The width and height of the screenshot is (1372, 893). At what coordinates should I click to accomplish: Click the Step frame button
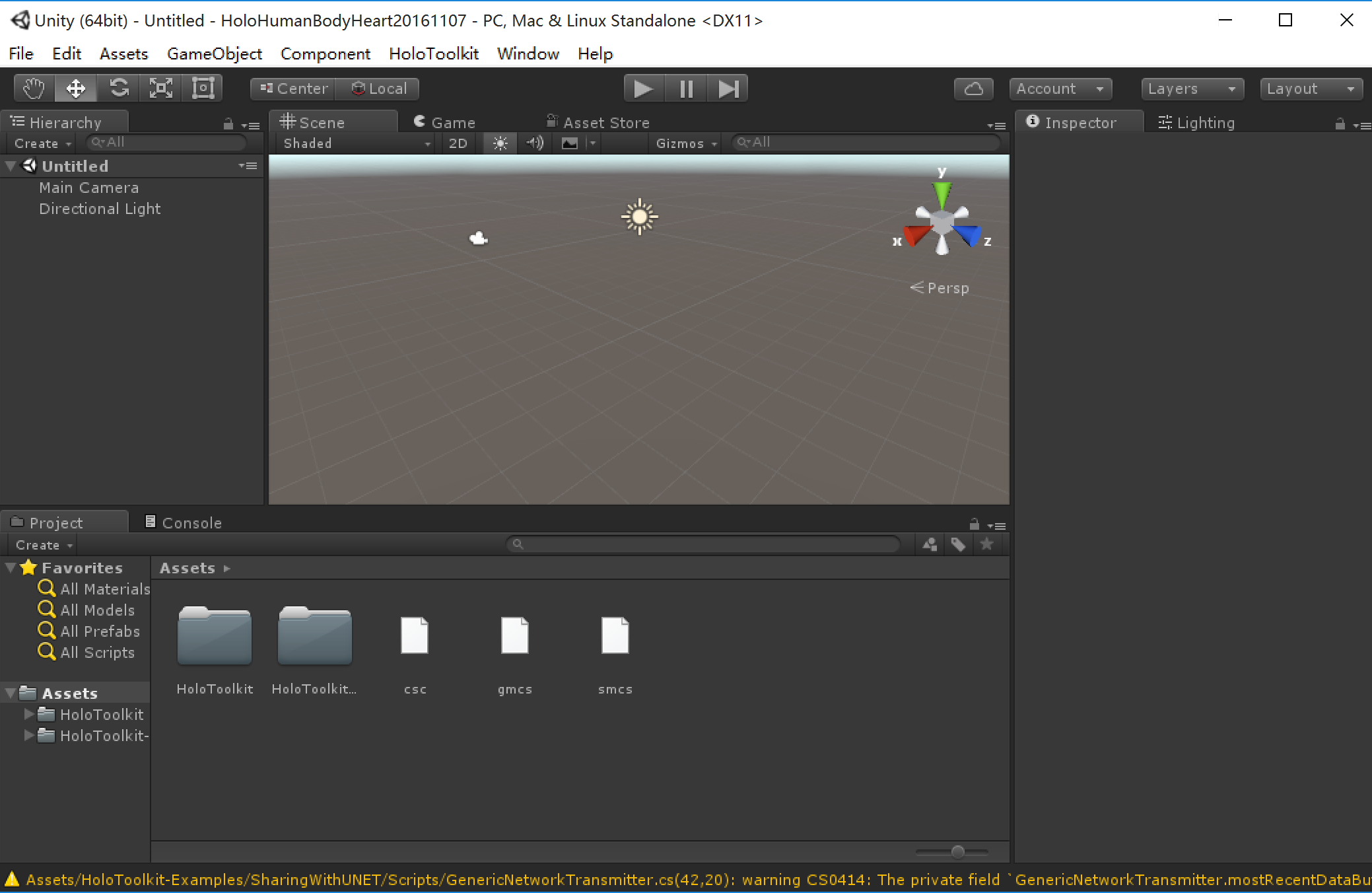coord(728,89)
